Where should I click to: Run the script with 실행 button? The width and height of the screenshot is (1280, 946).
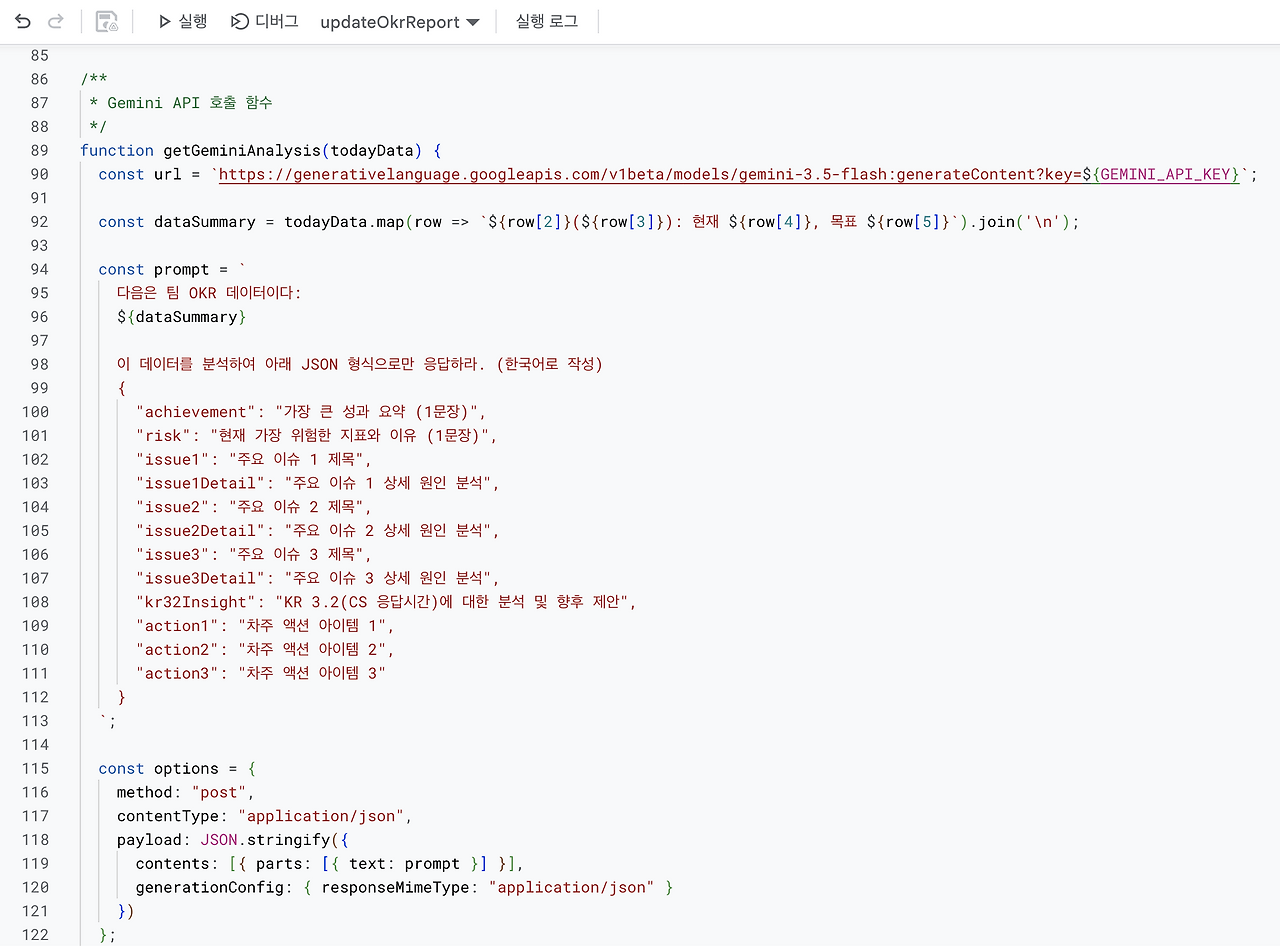click(x=182, y=21)
